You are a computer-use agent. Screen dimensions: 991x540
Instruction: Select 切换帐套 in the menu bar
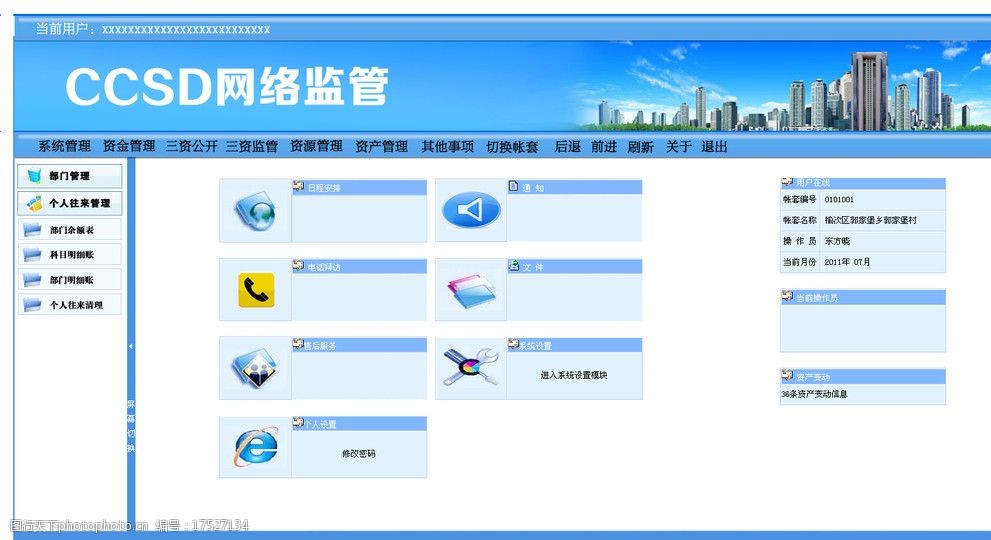(x=513, y=147)
